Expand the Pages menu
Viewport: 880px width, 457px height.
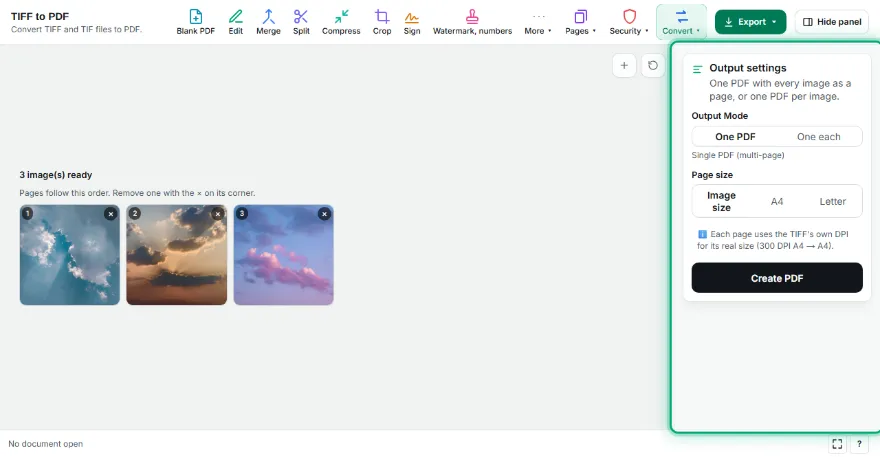[580, 22]
